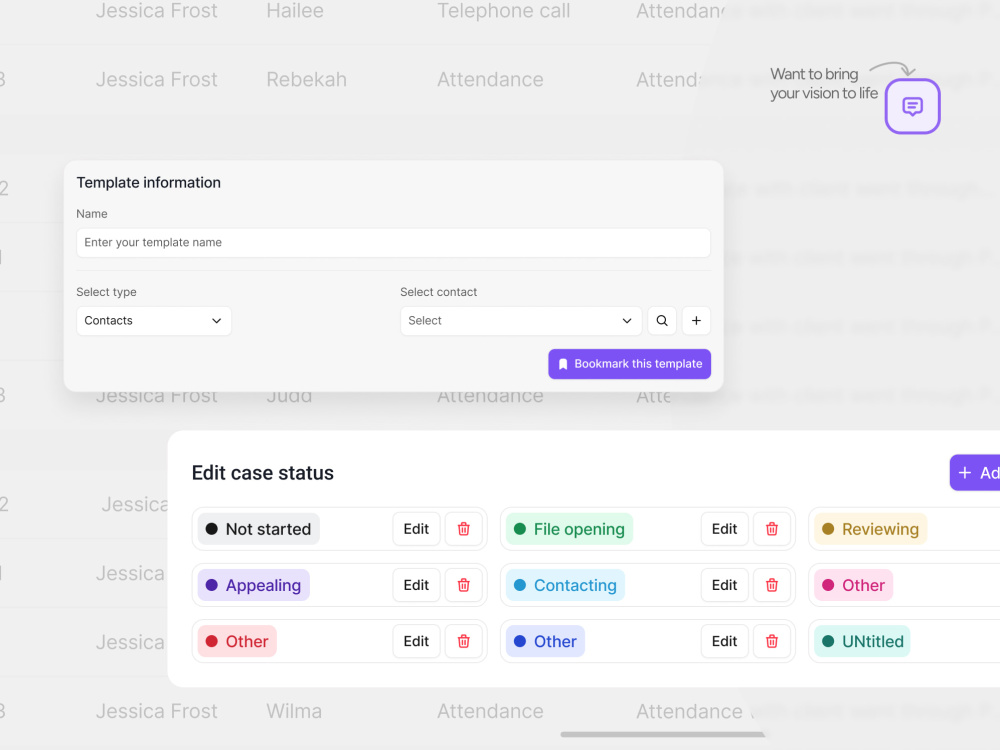1000x750 pixels.
Task: Select the Not started status tag
Action: click(x=258, y=529)
